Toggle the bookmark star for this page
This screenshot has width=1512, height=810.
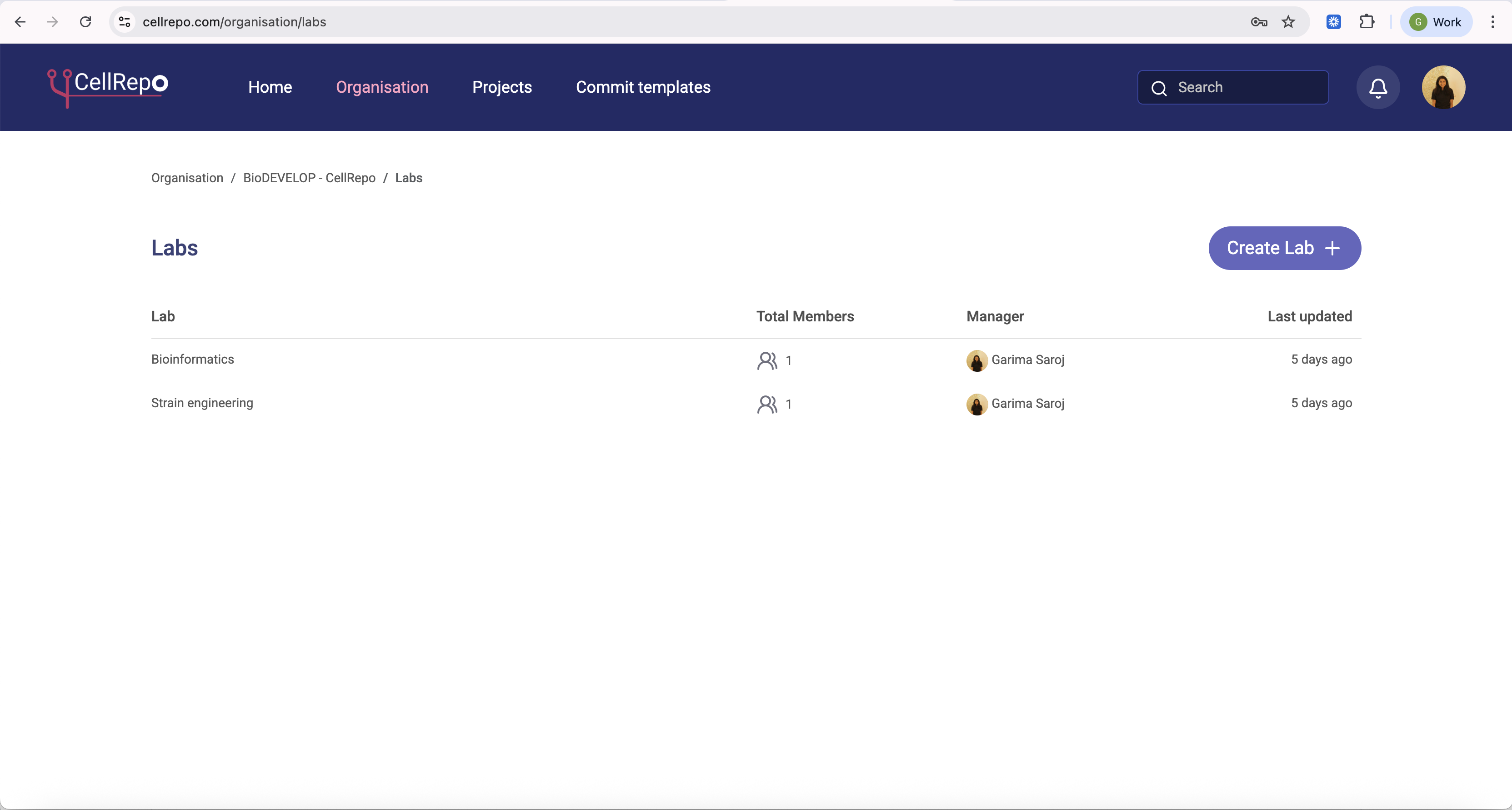1289,22
